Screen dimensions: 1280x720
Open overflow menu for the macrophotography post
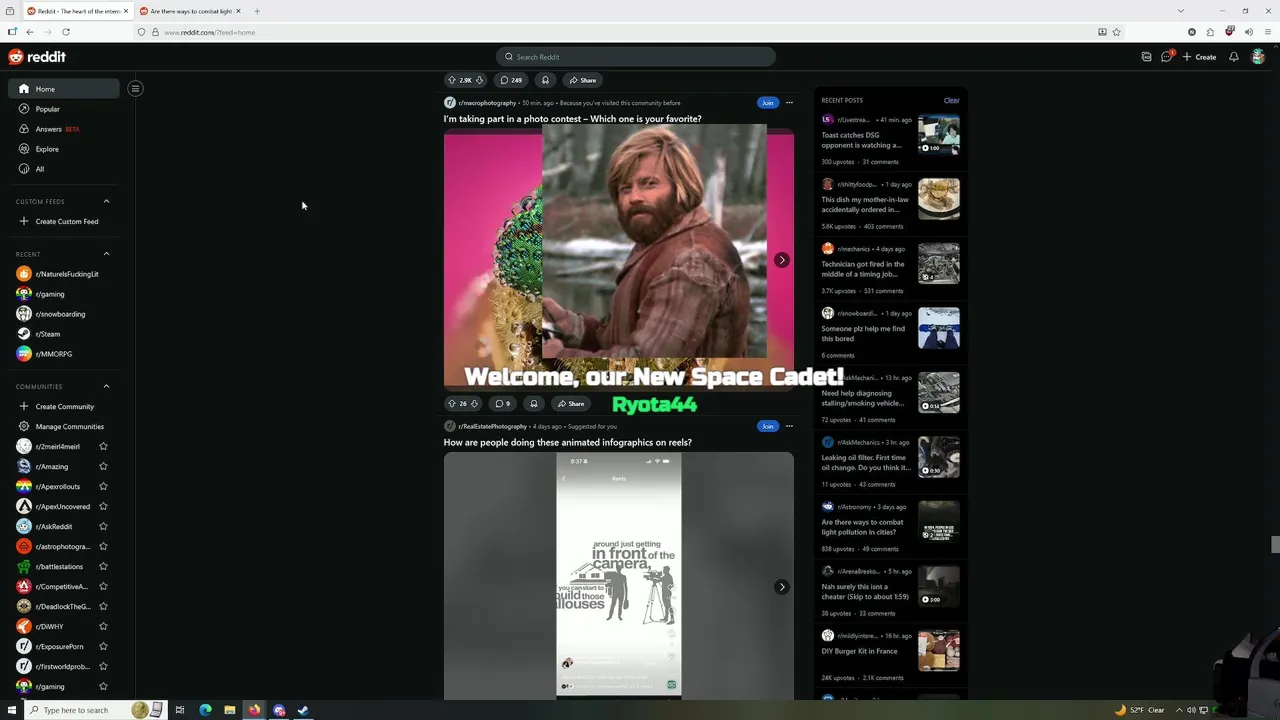pyautogui.click(x=789, y=102)
